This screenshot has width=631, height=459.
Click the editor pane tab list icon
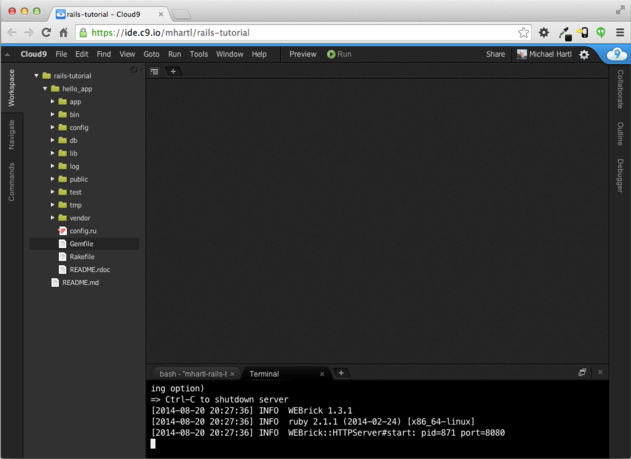[155, 72]
